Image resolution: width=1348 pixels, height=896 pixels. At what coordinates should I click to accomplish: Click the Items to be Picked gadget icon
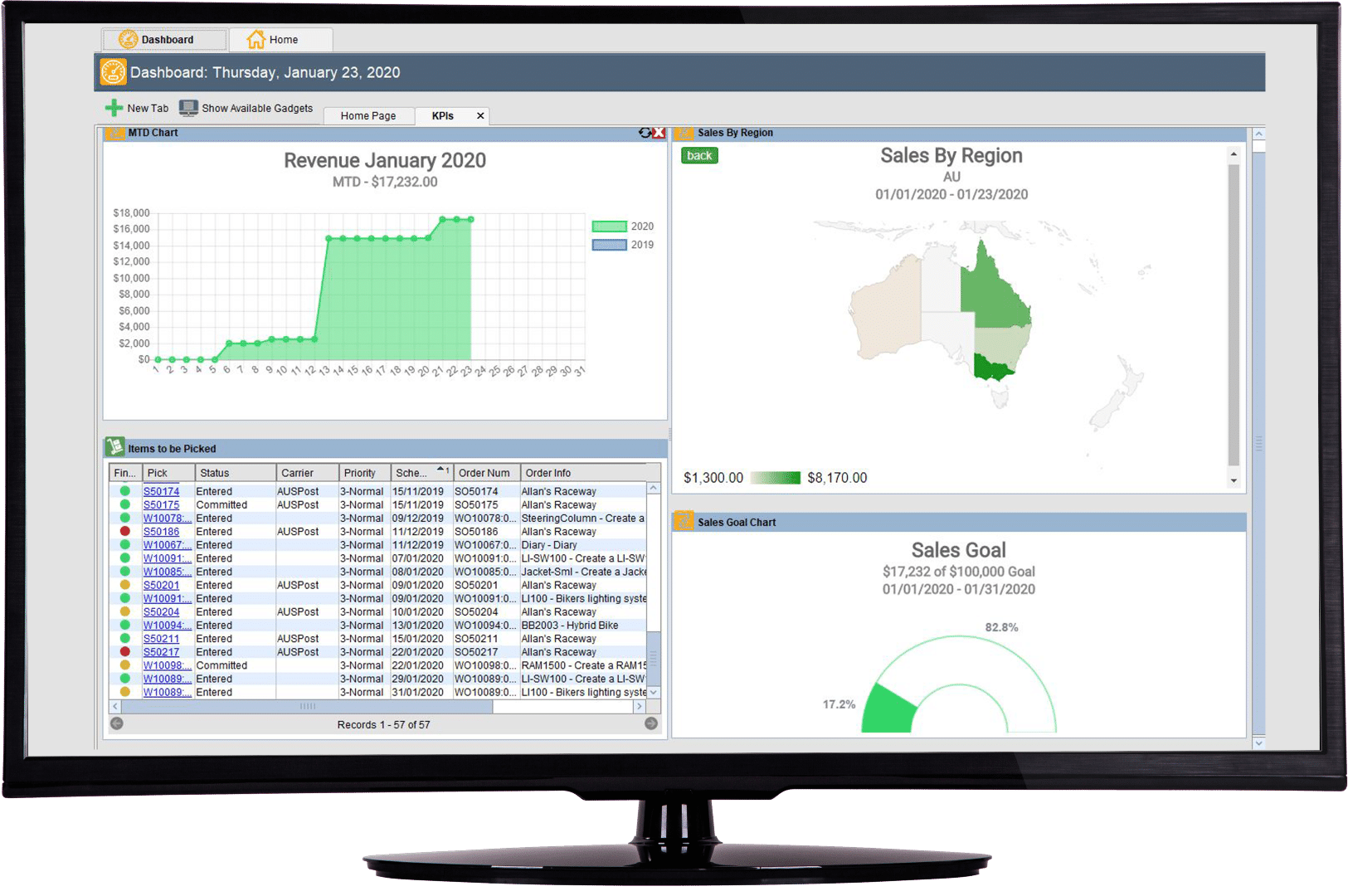click(115, 447)
